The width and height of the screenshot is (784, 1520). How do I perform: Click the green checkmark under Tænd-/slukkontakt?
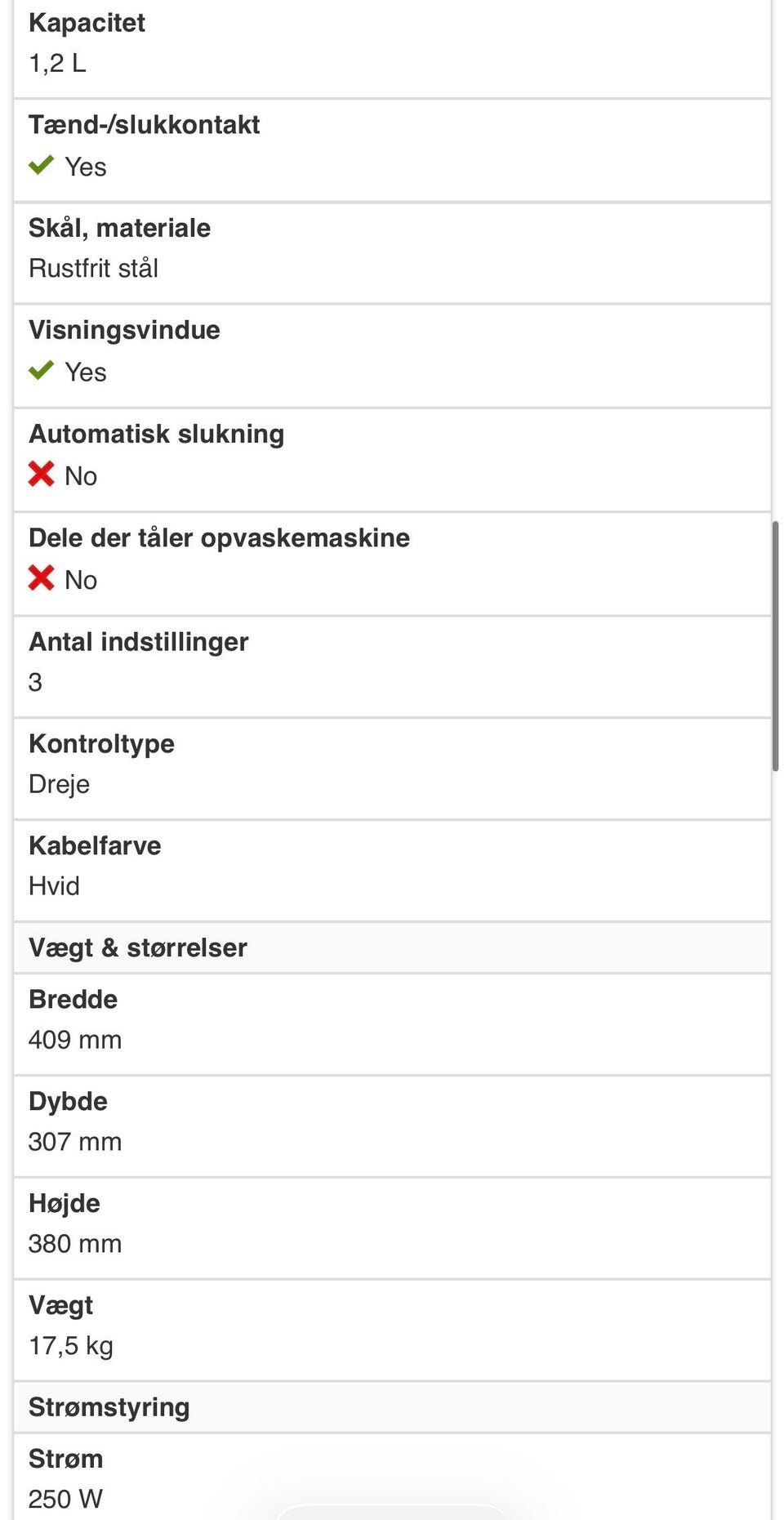[41, 166]
